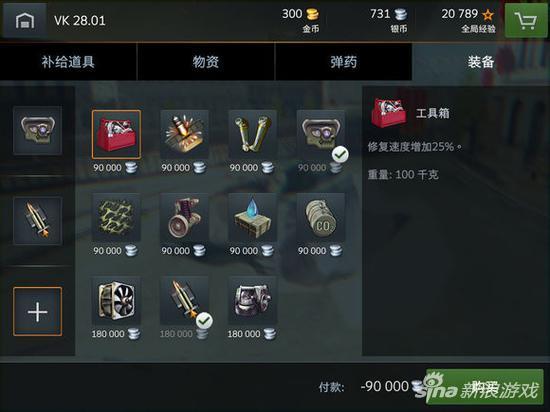
Task: Toggle the installed optics item with checkmark
Action: (321, 134)
